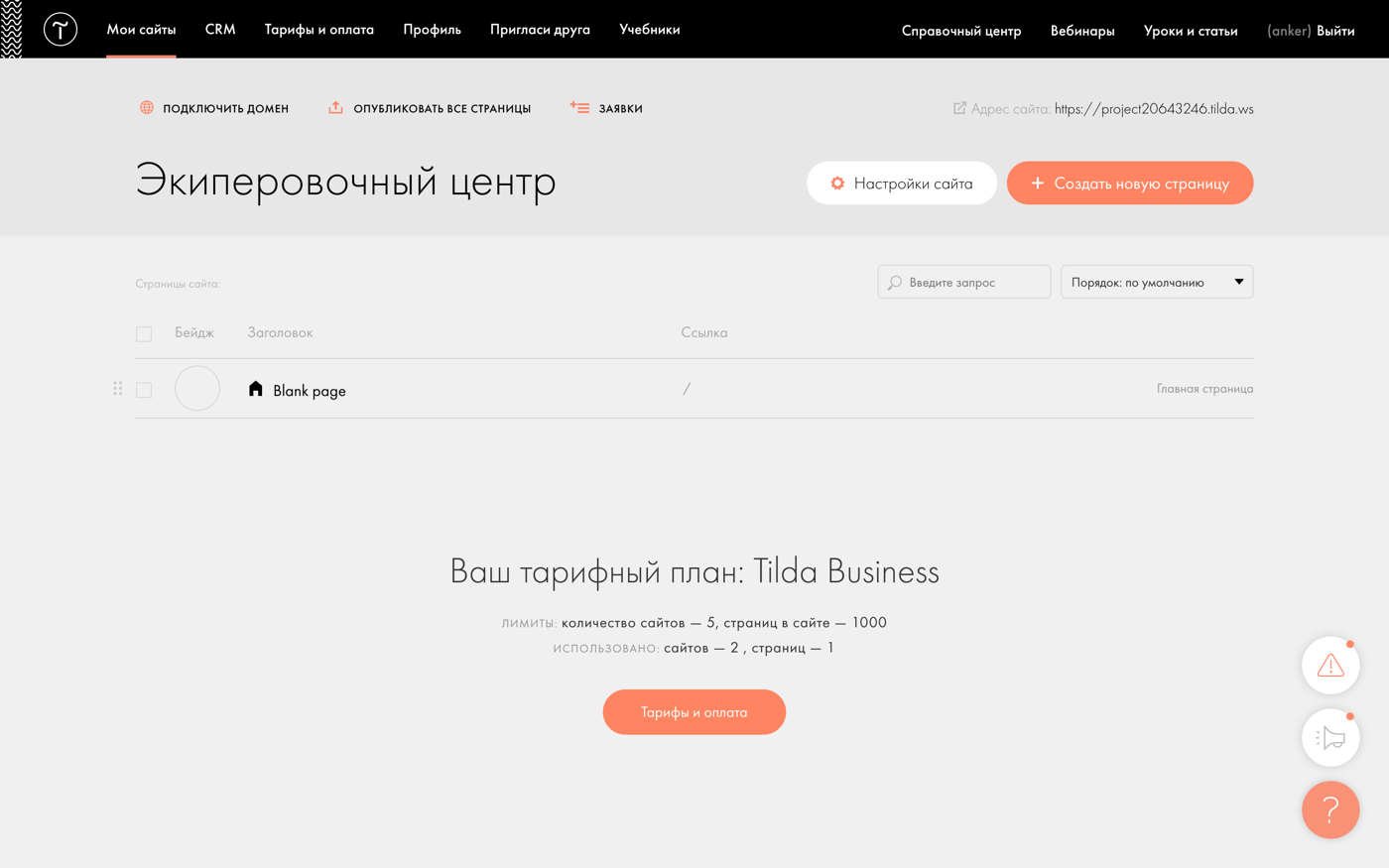Check the Blank page row checkbox

coord(144,390)
